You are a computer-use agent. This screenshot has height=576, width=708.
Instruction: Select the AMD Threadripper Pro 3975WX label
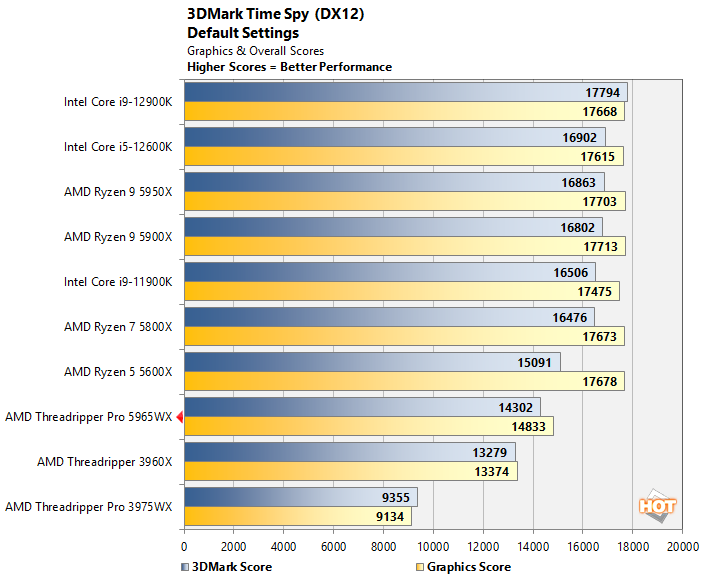click(88, 507)
